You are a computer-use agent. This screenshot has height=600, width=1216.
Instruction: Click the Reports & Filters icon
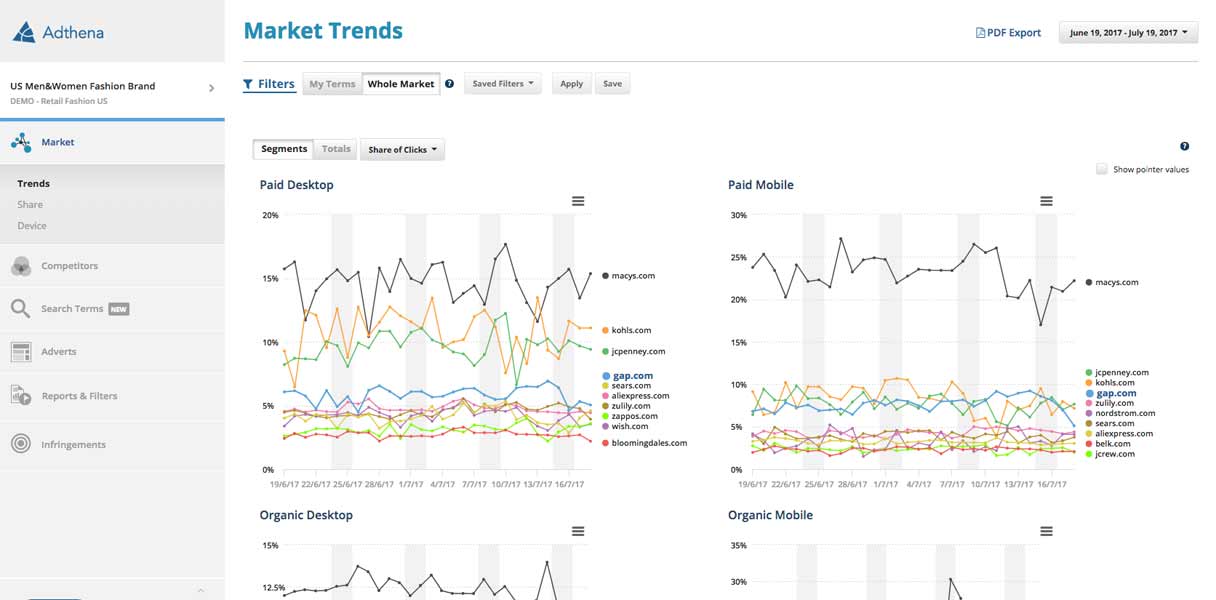pyautogui.click(x=21, y=396)
